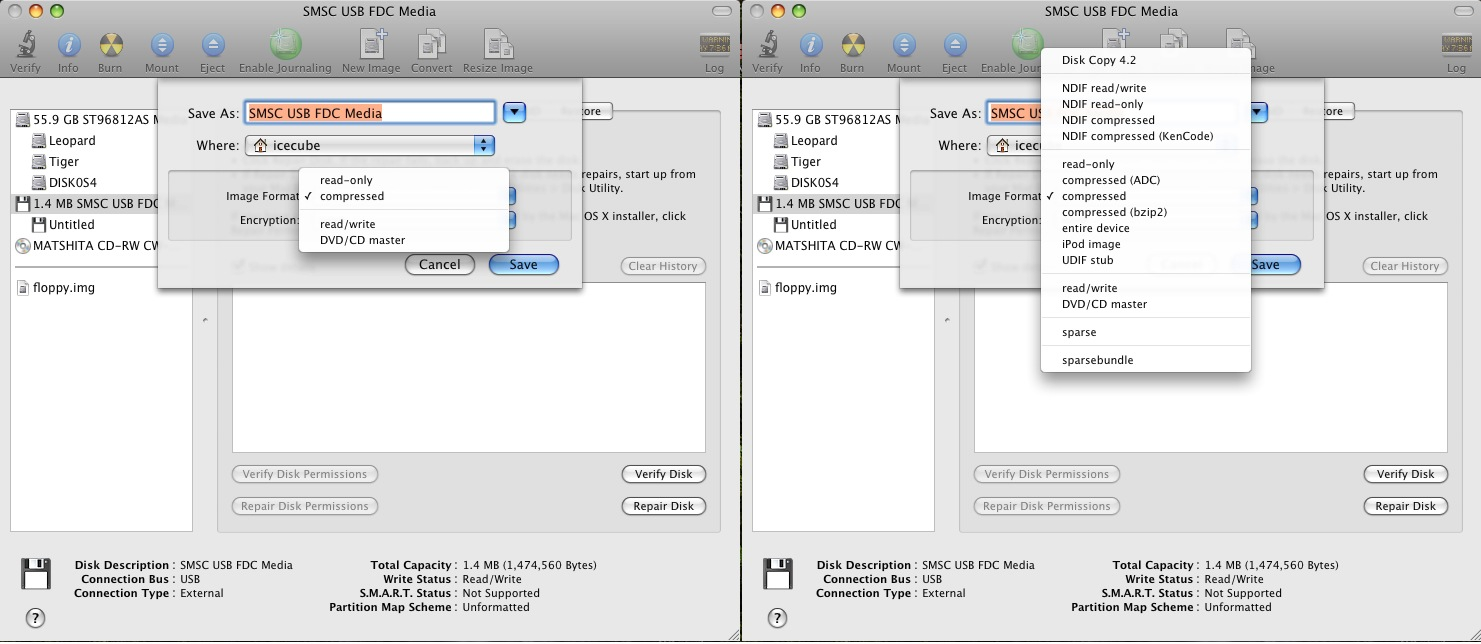This screenshot has height=644, width=1481.
Task: Open Info from the left window toolbar
Action: [x=68, y=45]
